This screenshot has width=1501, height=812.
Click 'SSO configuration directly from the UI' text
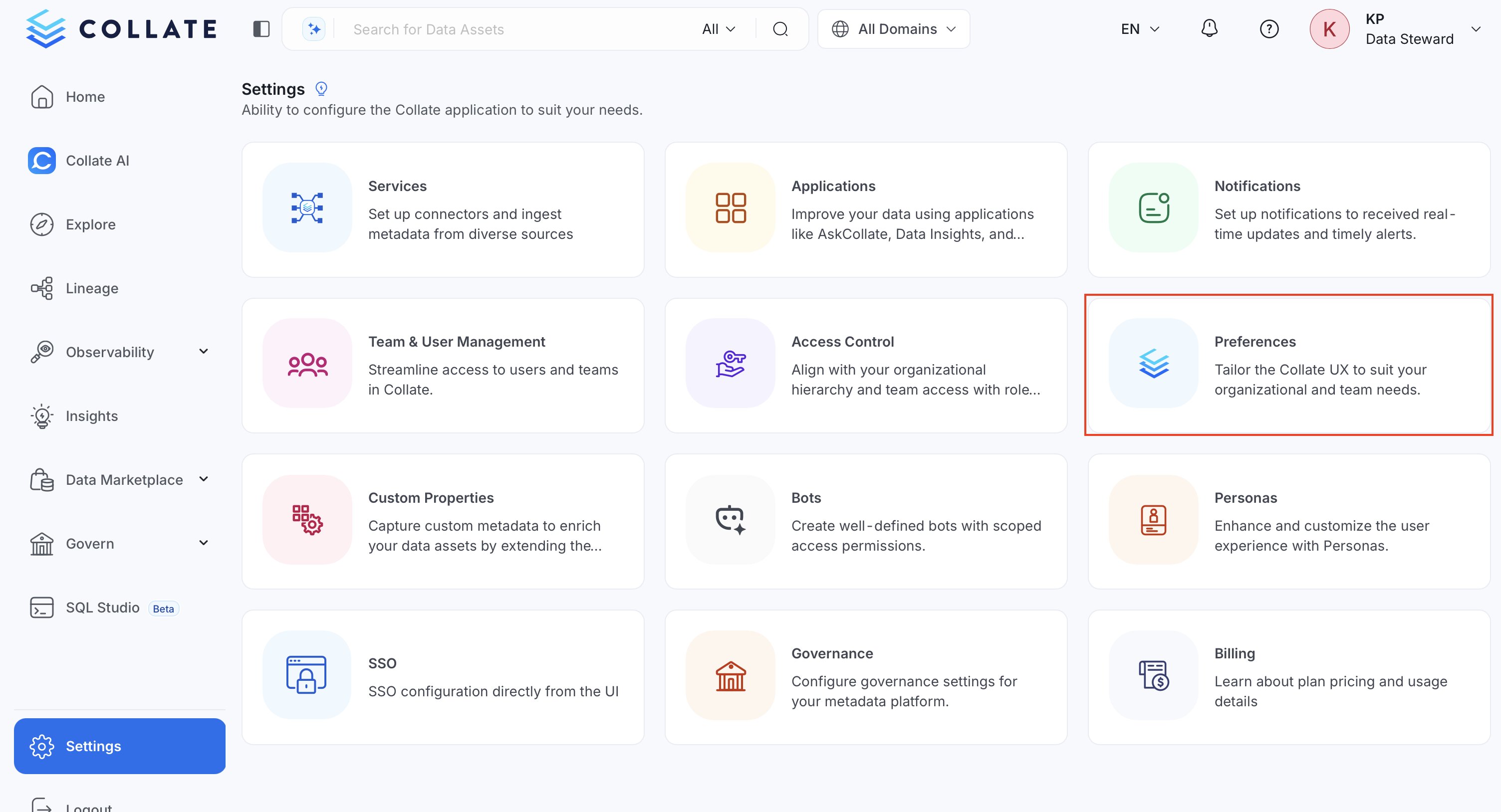point(494,691)
